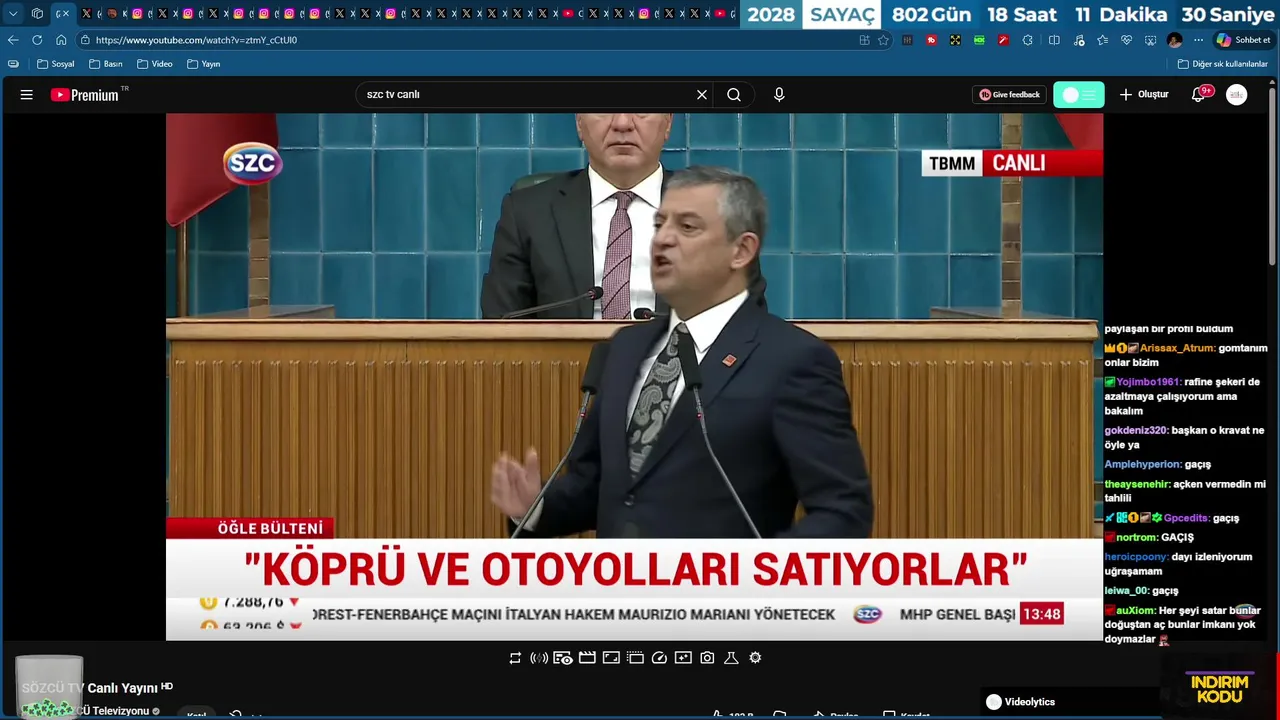This screenshot has height=720, width=1280.
Task: Open extension settings gear under player
Action: coord(755,658)
